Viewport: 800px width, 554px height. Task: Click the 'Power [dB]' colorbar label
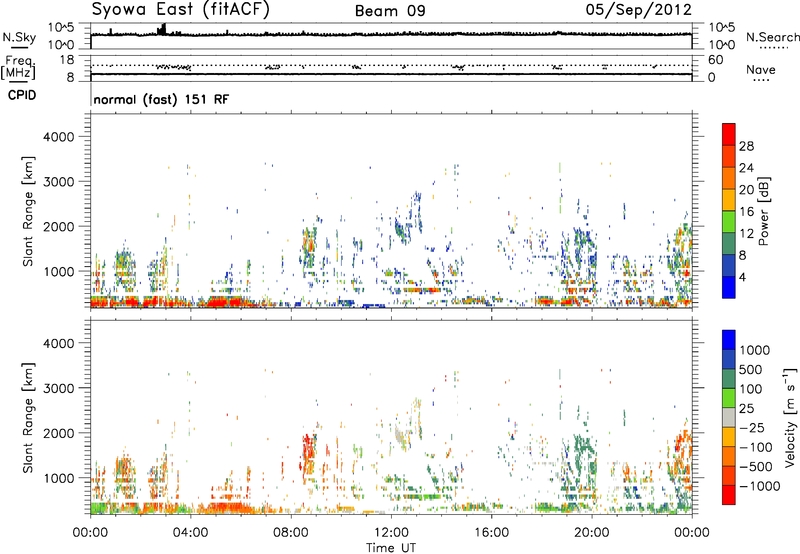coord(763,211)
